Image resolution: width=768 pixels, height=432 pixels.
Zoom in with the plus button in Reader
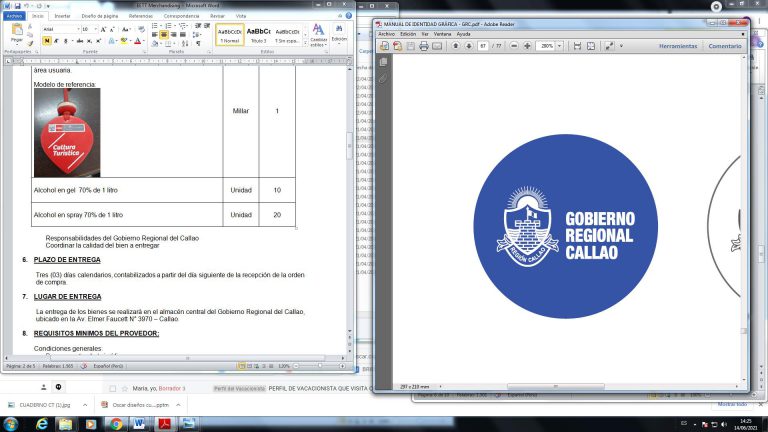pyautogui.click(x=527, y=46)
